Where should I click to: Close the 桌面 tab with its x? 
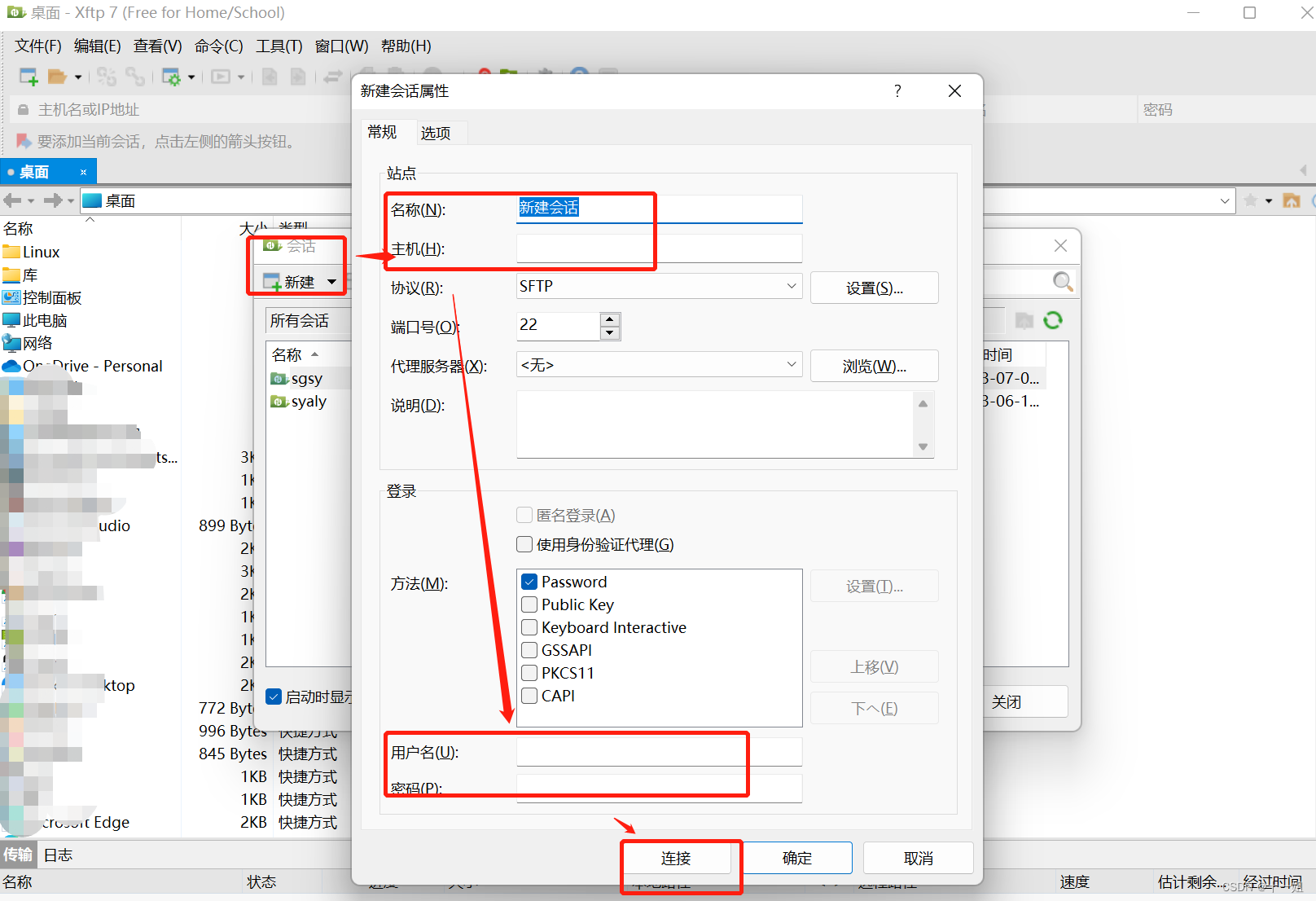83,172
